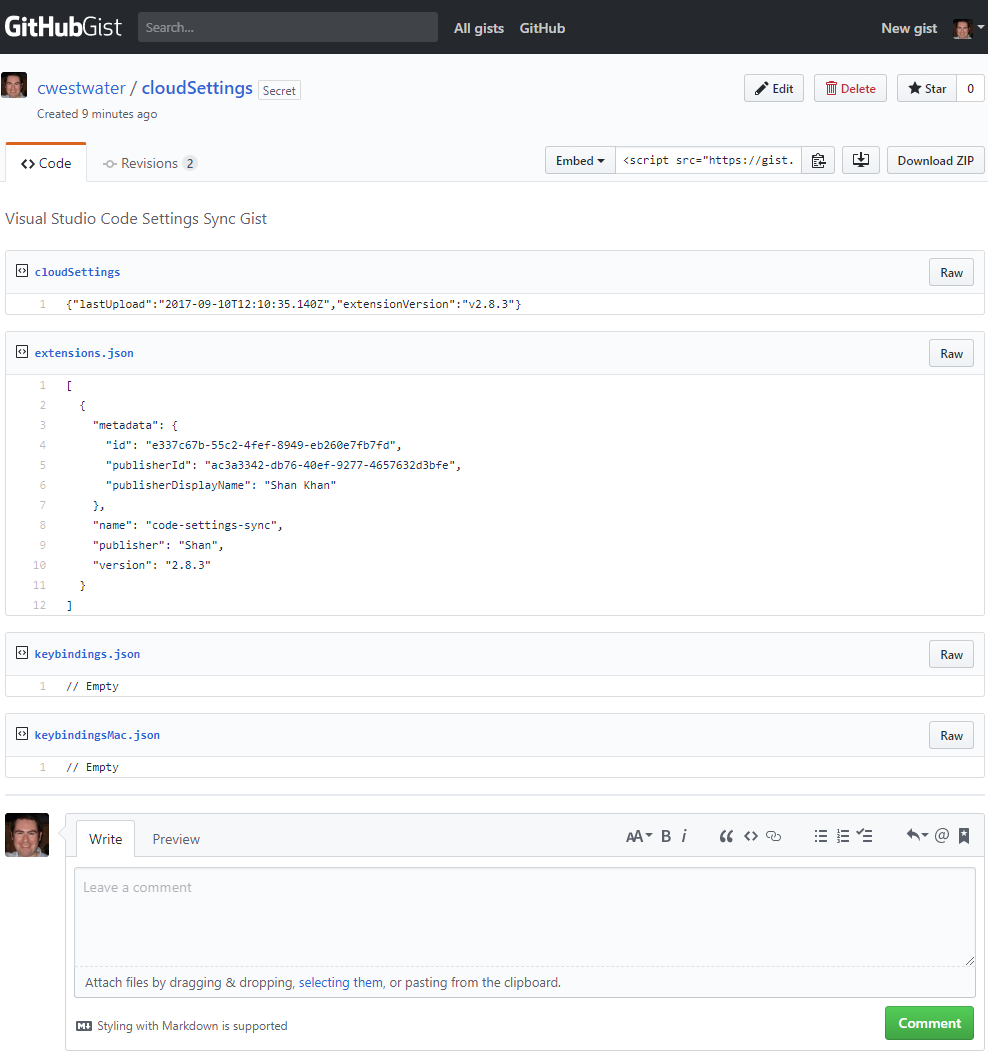The width and height of the screenshot is (988, 1053).
Task: Expand the Embed dropdown
Action: (580, 161)
